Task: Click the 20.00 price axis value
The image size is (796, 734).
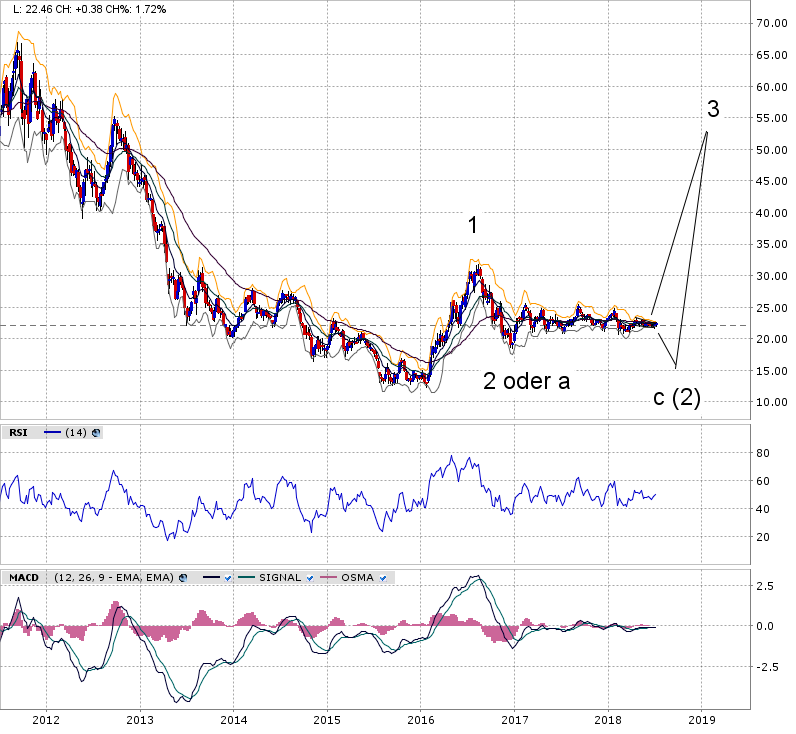Action: [x=772, y=339]
